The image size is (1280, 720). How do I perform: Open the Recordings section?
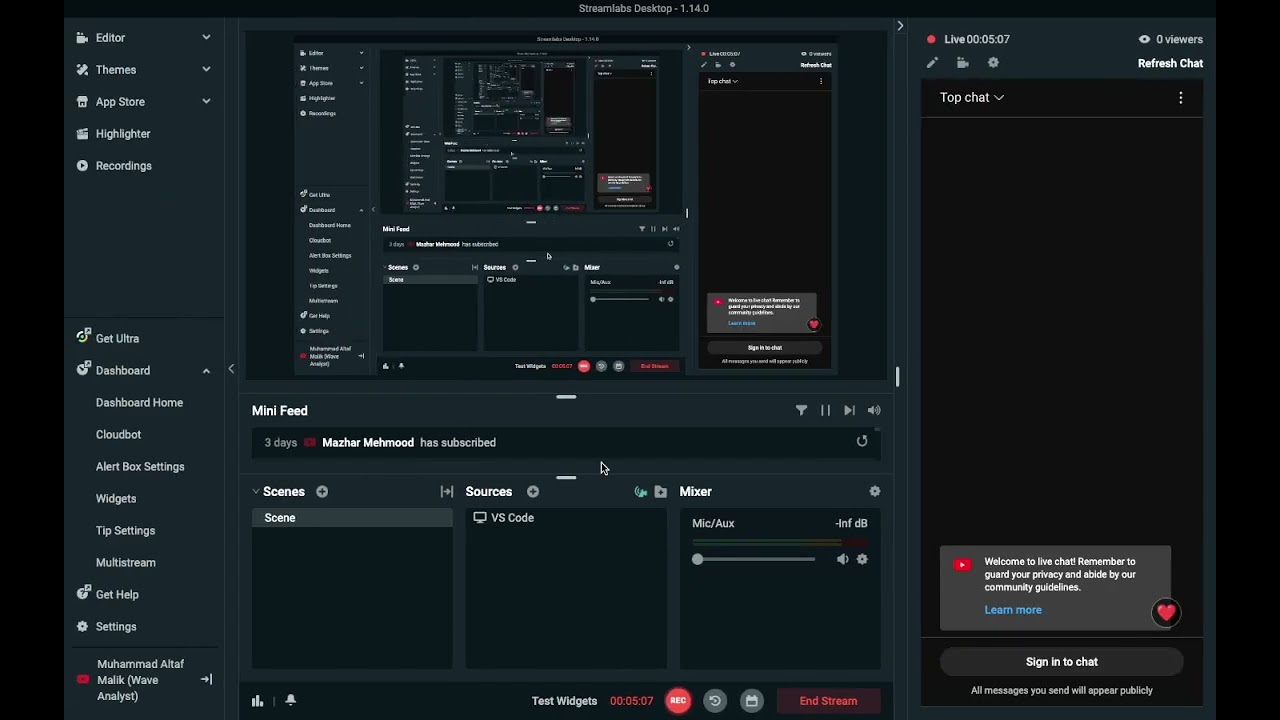(x=124, y=166)
